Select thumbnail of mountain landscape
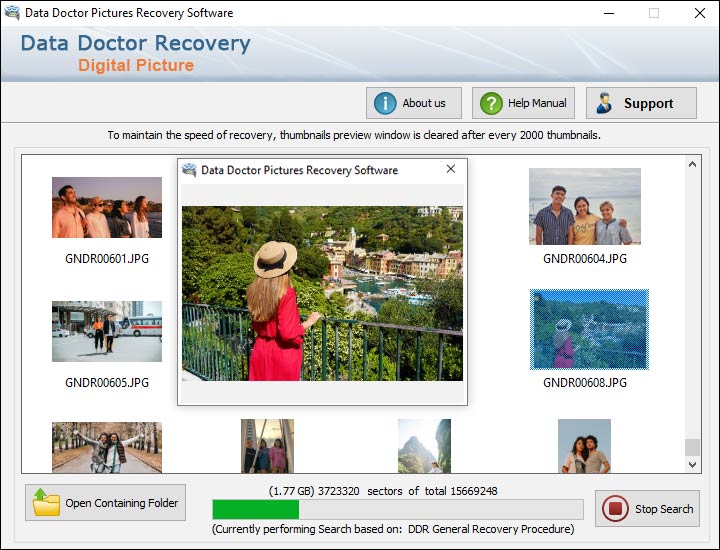The image size is (720, 550). click(x=424, y=446)
